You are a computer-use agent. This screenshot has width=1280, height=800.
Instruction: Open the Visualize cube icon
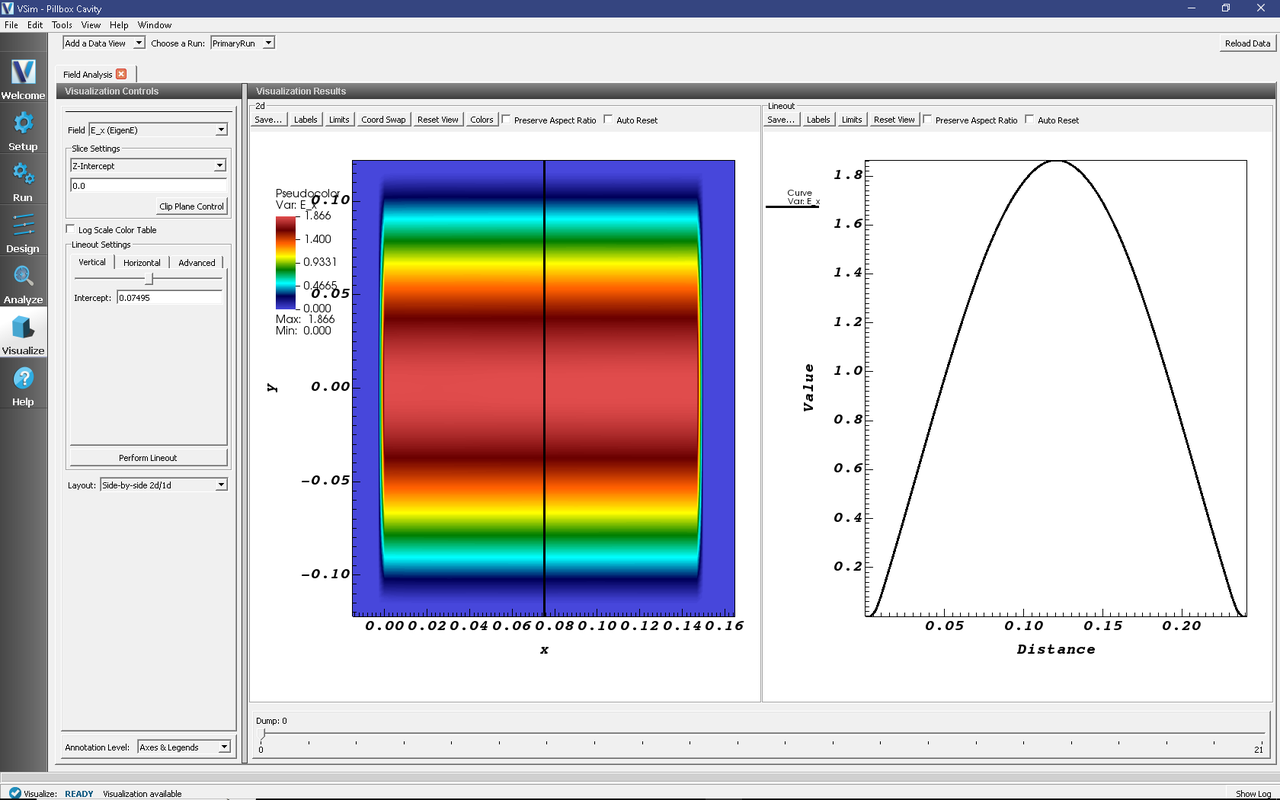click(23, 327)
